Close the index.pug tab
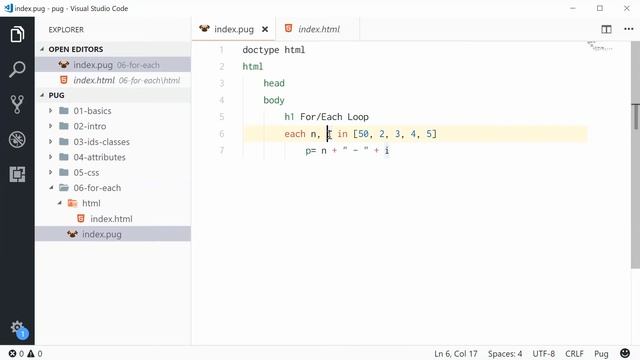This screenshot has width=640, height=360. tap(265, 29)
